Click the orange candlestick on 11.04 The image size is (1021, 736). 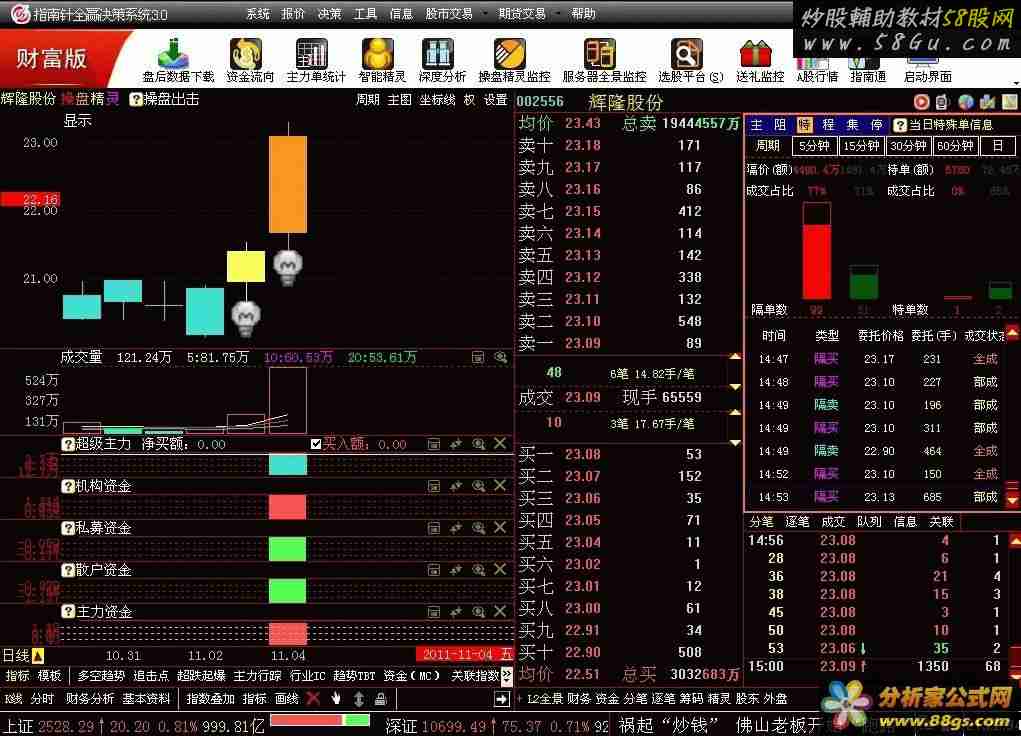click(x=288, y=184)
